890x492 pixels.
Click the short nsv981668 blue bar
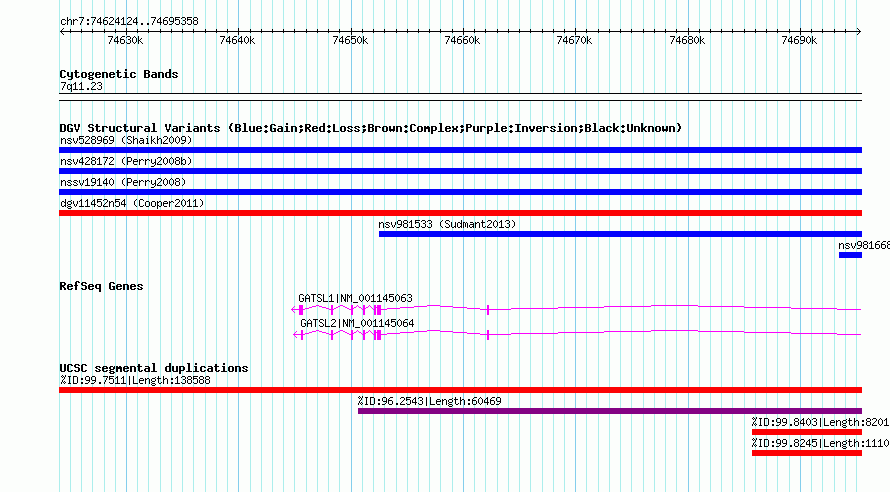pos(850,255)
